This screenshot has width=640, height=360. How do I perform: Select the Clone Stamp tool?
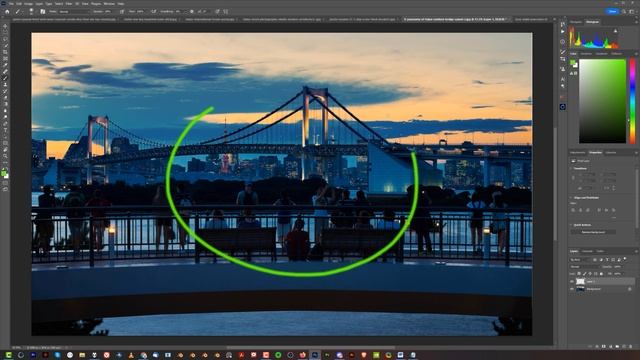point(5,84)
